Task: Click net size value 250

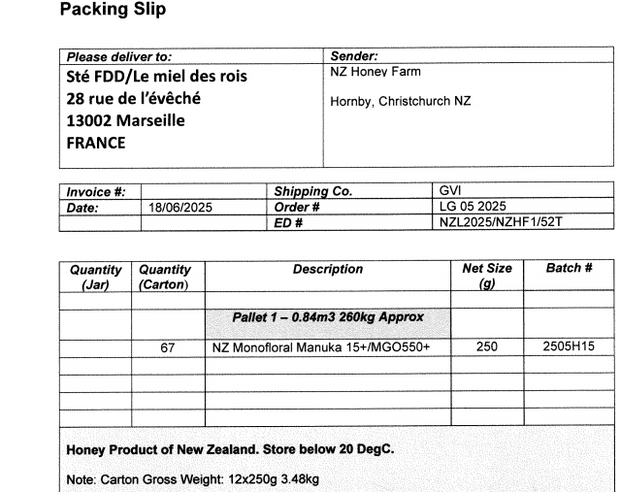Action: 487,346
